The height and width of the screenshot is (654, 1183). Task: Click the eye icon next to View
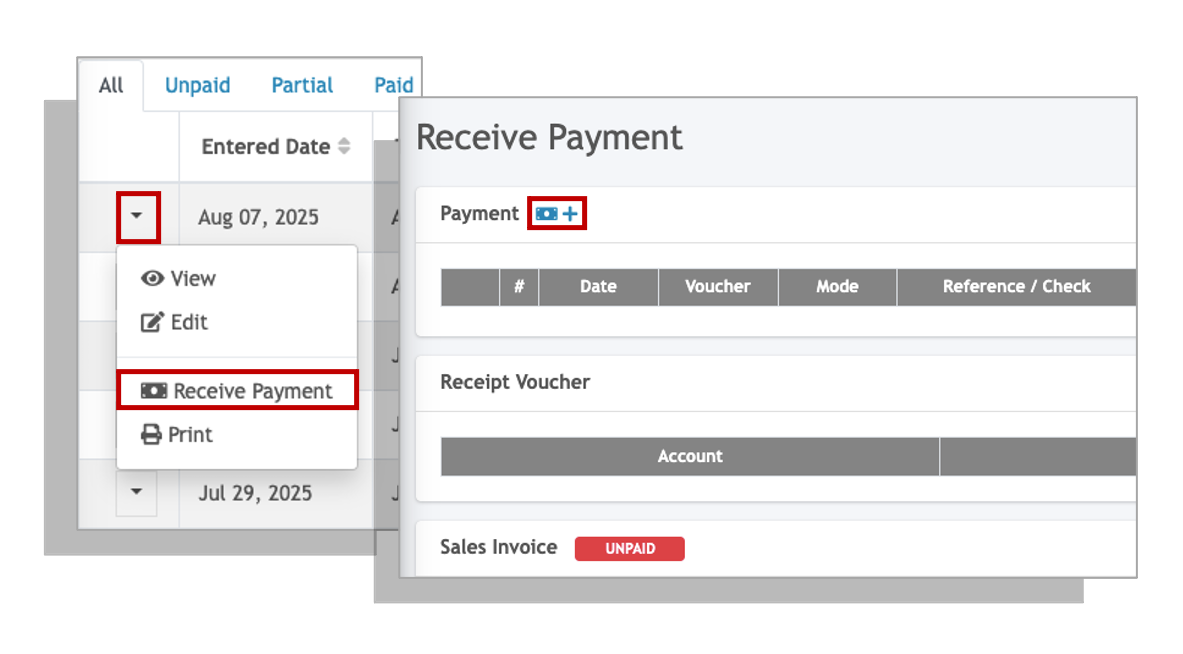(152, 278)
